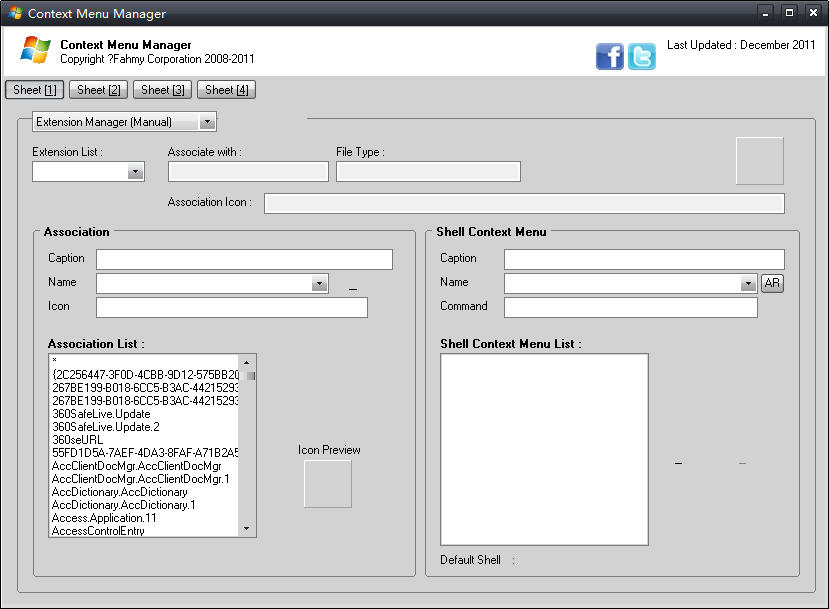This screenshot has height=609, width=829.
Task: Open the Facebook page via its icon
Action: pos(609,57)
